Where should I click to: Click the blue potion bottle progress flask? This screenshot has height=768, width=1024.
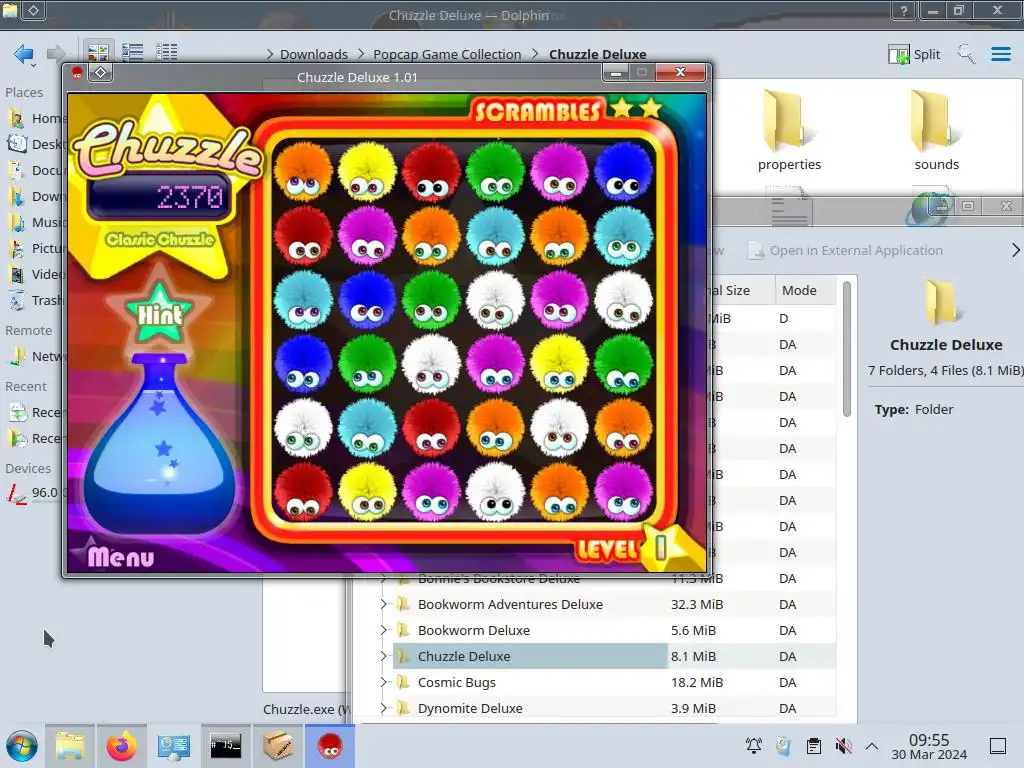point(160,444)
